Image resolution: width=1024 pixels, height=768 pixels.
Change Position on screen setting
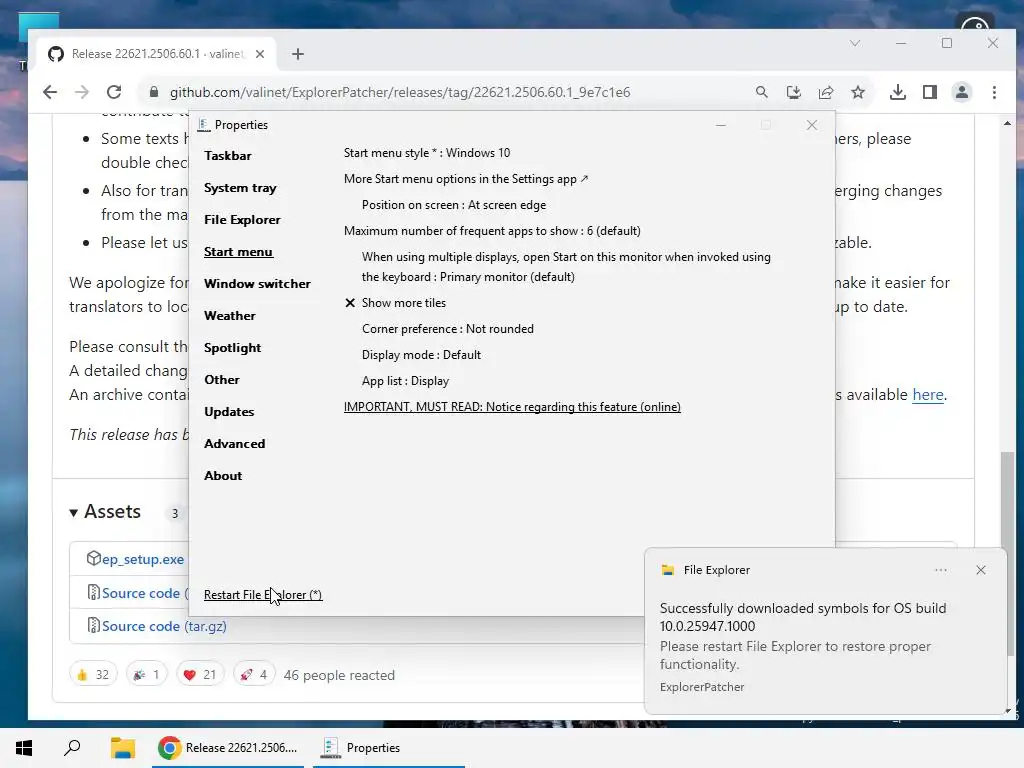(454, 205)
